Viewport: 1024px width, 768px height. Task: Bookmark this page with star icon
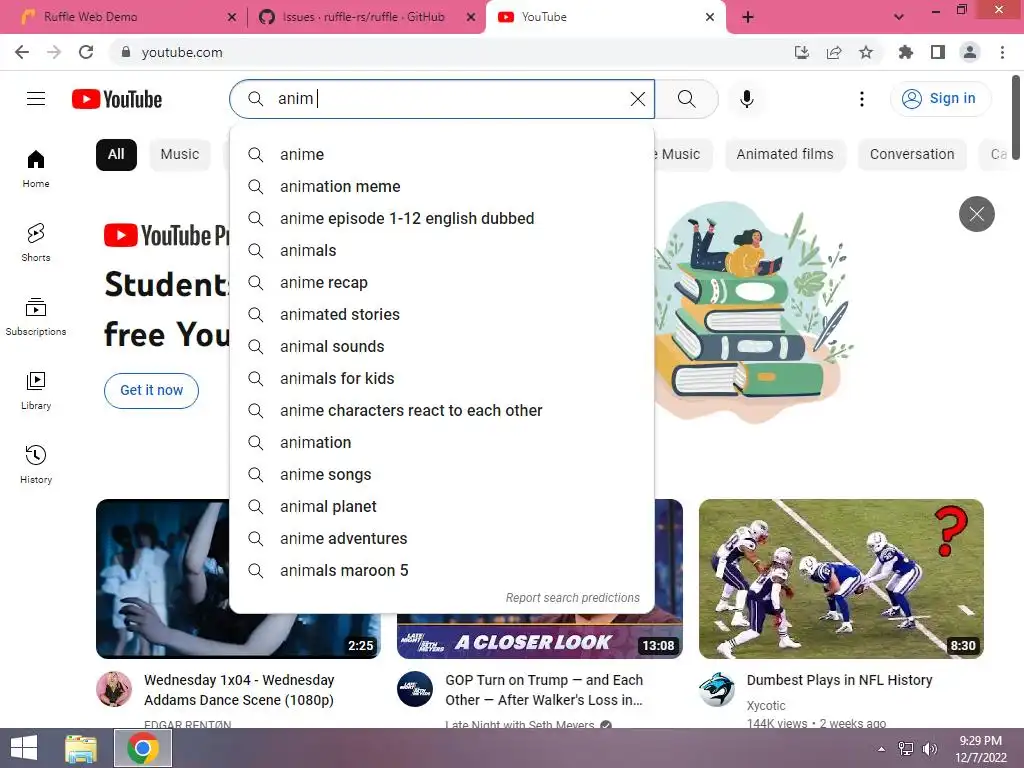866,52
